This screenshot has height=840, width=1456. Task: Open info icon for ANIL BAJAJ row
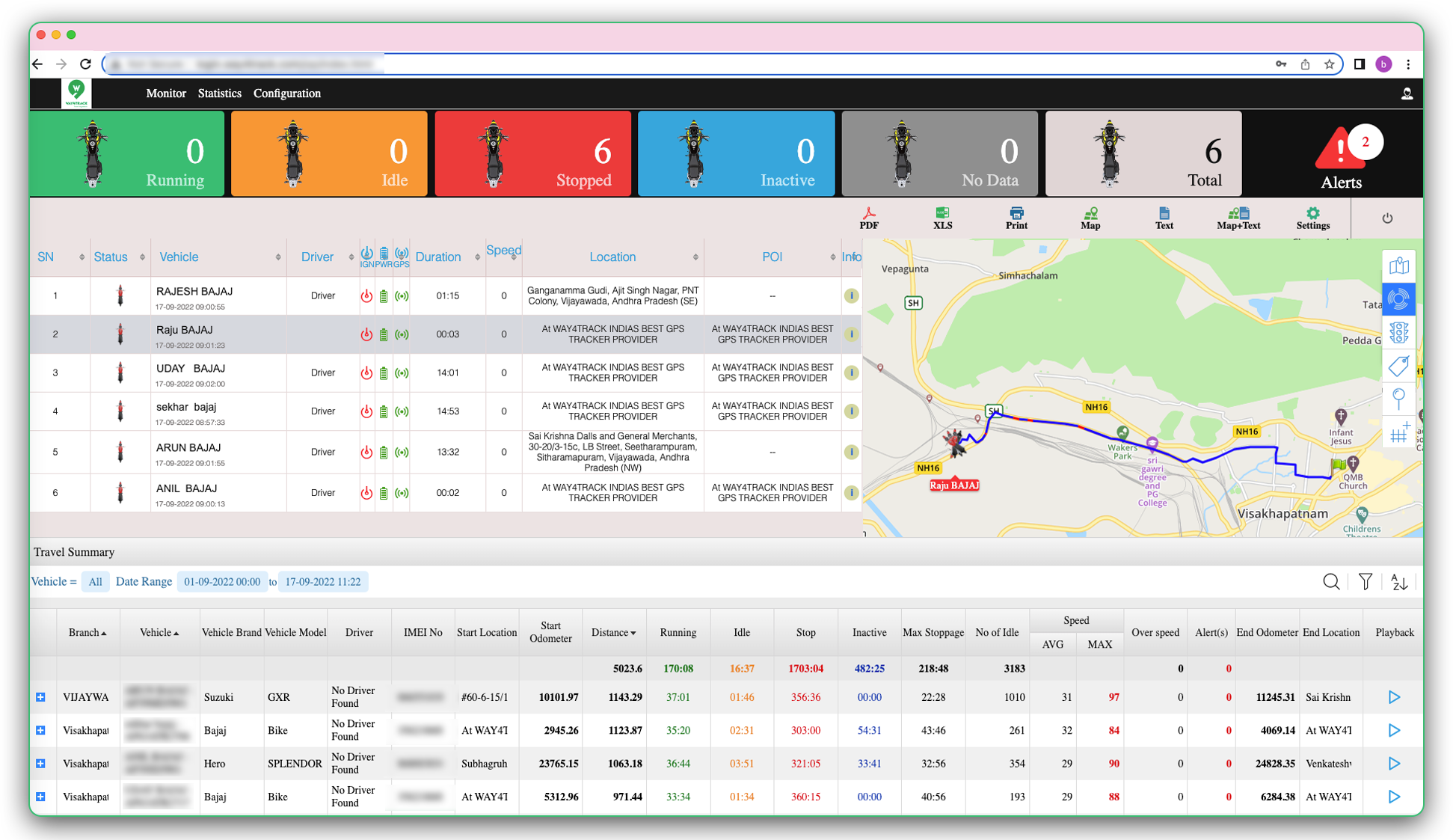[x=851, y=493]
